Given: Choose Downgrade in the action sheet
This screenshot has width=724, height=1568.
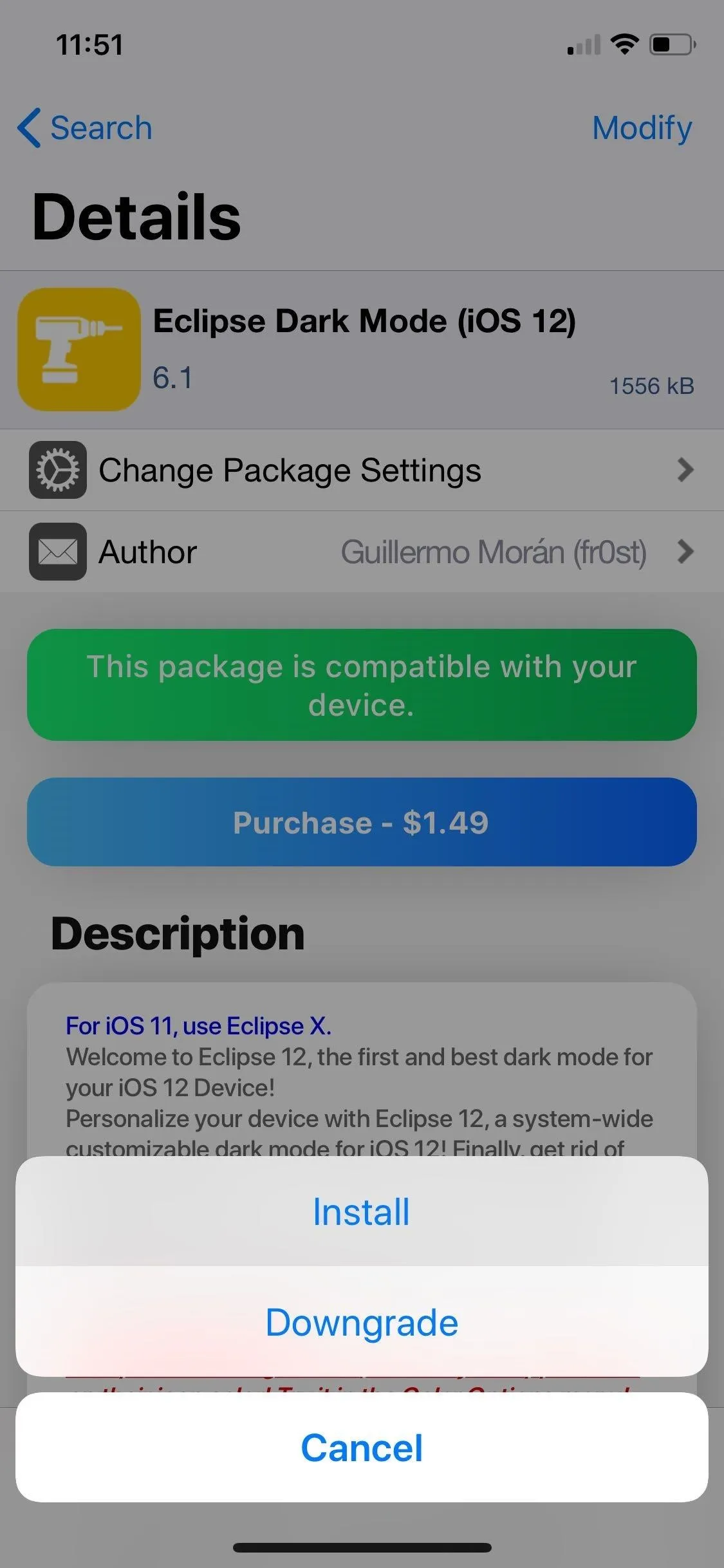Looking at the screenshot, I should click(362, 1322).
